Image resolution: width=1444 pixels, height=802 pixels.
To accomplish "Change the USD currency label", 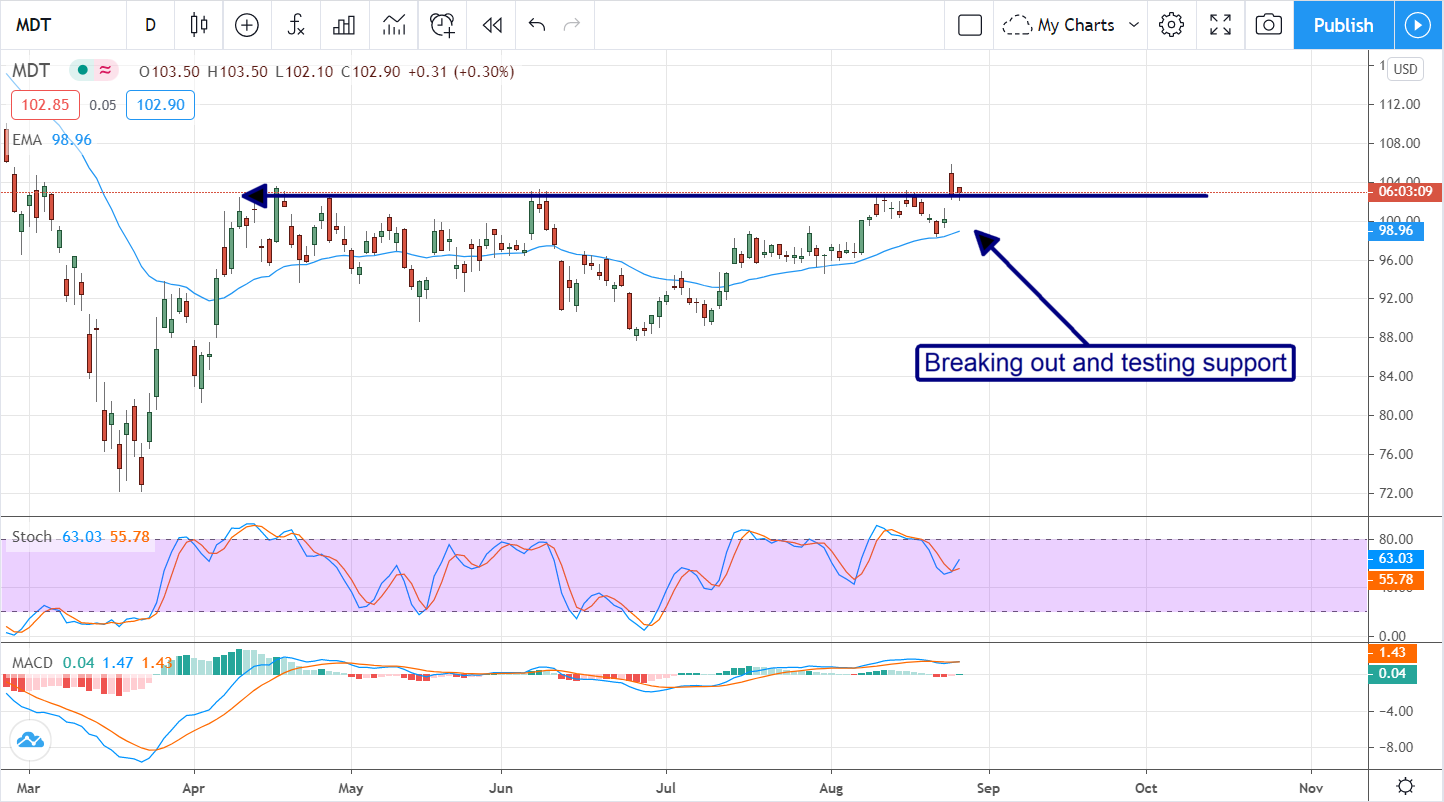I will coord(1406,69).
